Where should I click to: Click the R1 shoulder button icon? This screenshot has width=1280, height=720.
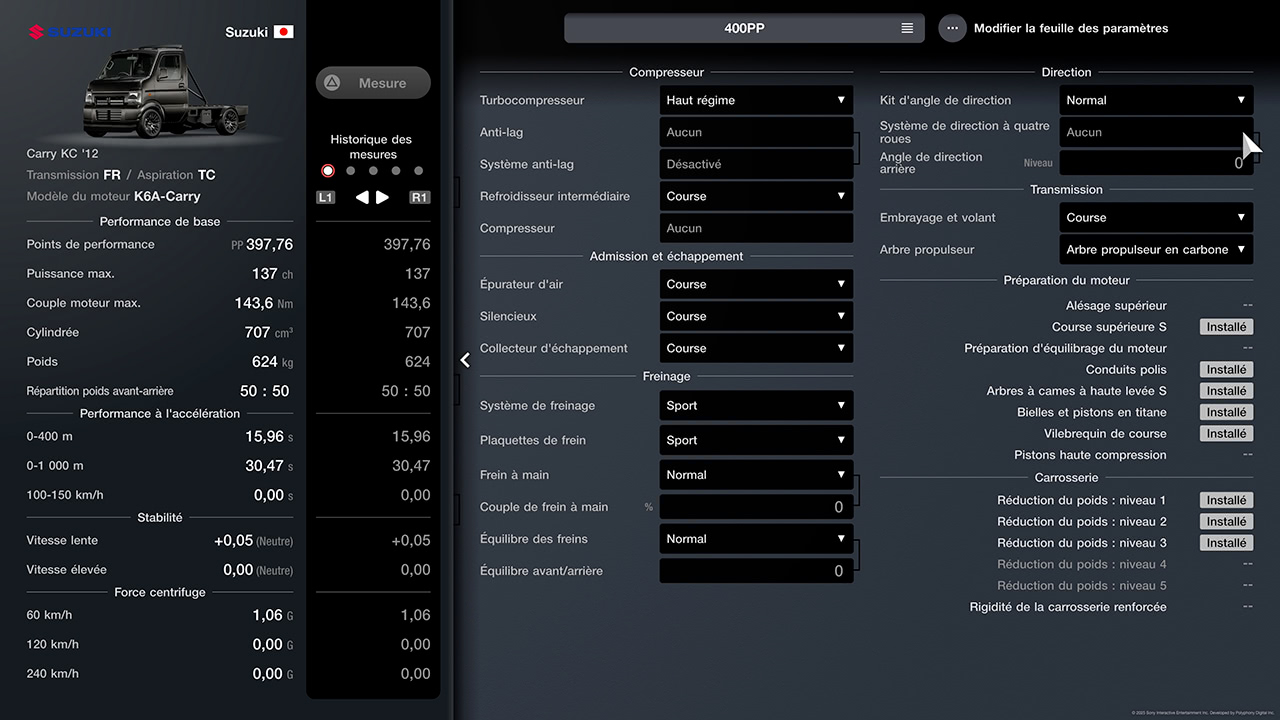point(420,198)
